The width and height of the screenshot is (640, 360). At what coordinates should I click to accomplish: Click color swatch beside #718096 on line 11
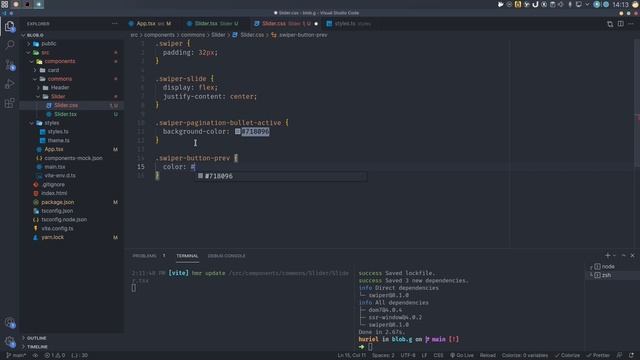238,131
